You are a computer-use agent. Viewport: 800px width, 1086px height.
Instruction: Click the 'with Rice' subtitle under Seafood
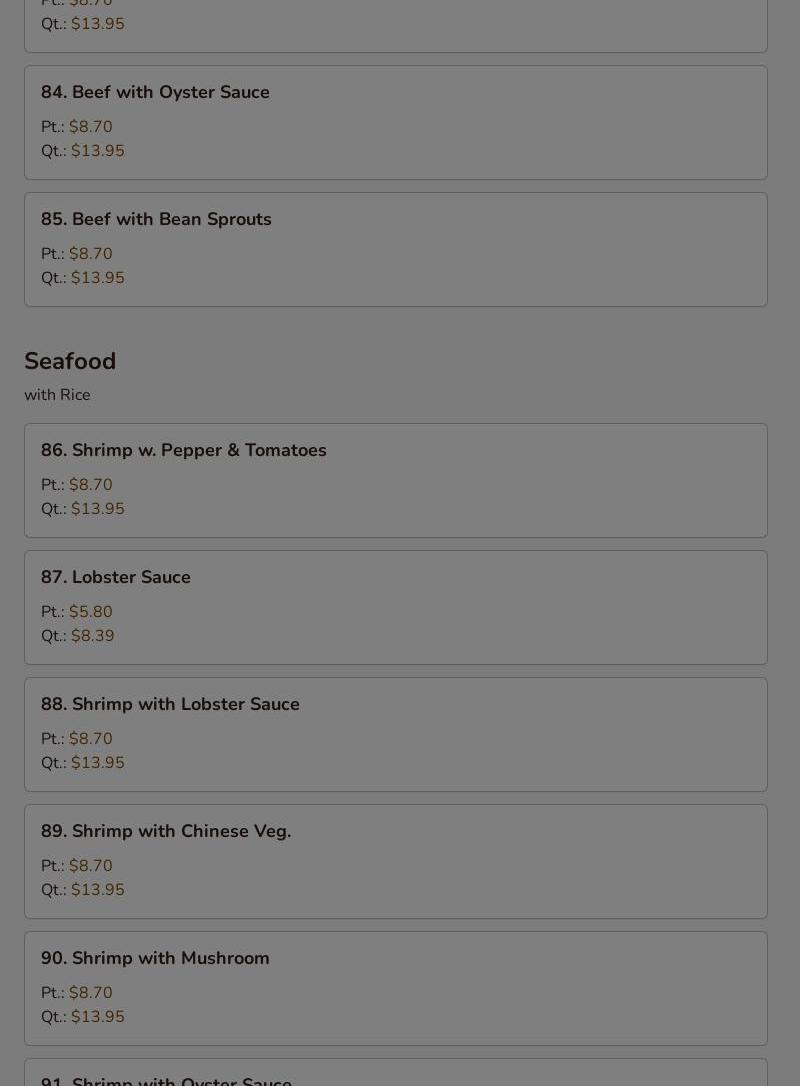tap(57, 395)
